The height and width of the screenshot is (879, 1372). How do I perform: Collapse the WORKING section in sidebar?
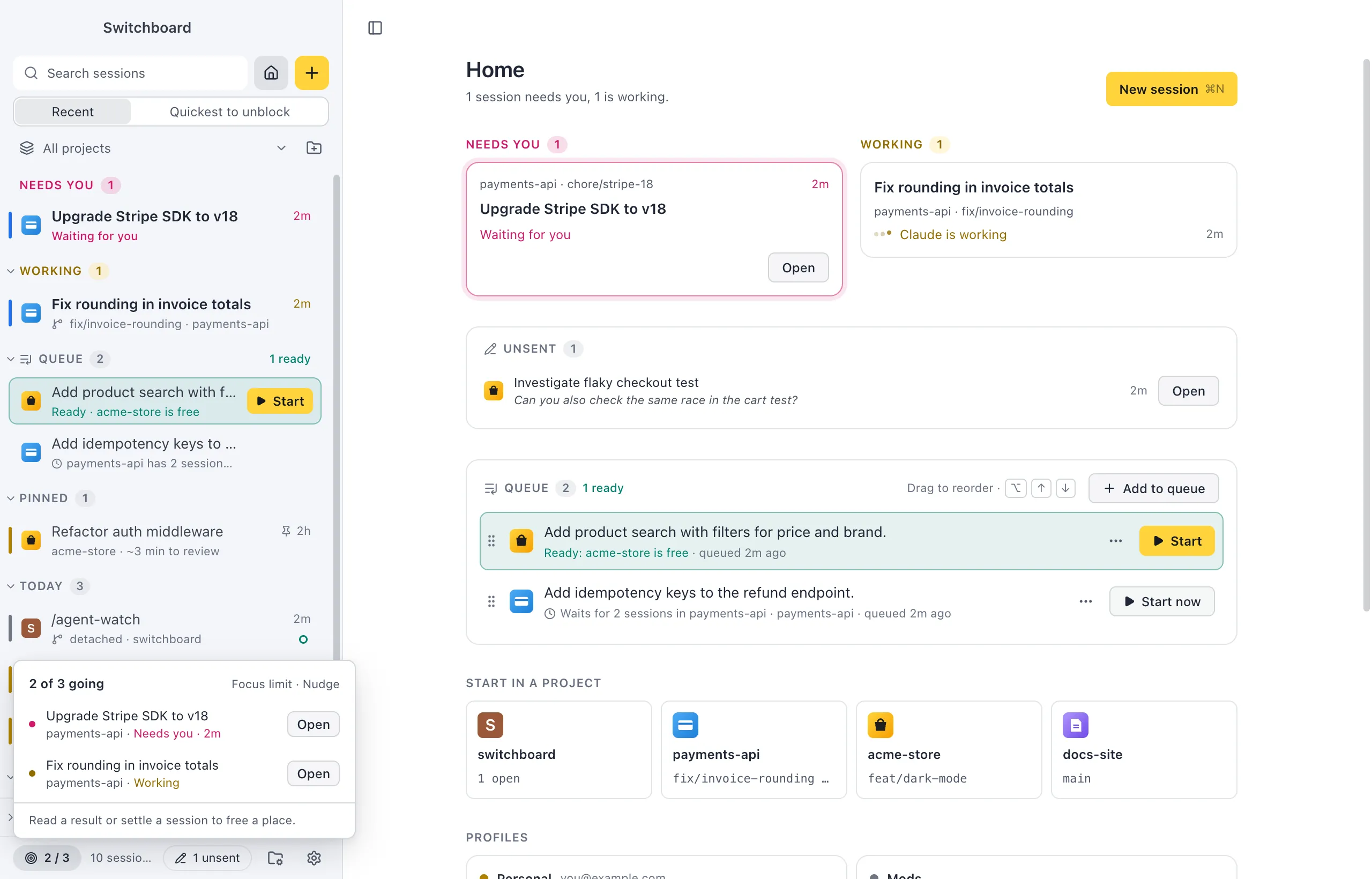click(x=11, y=271)
